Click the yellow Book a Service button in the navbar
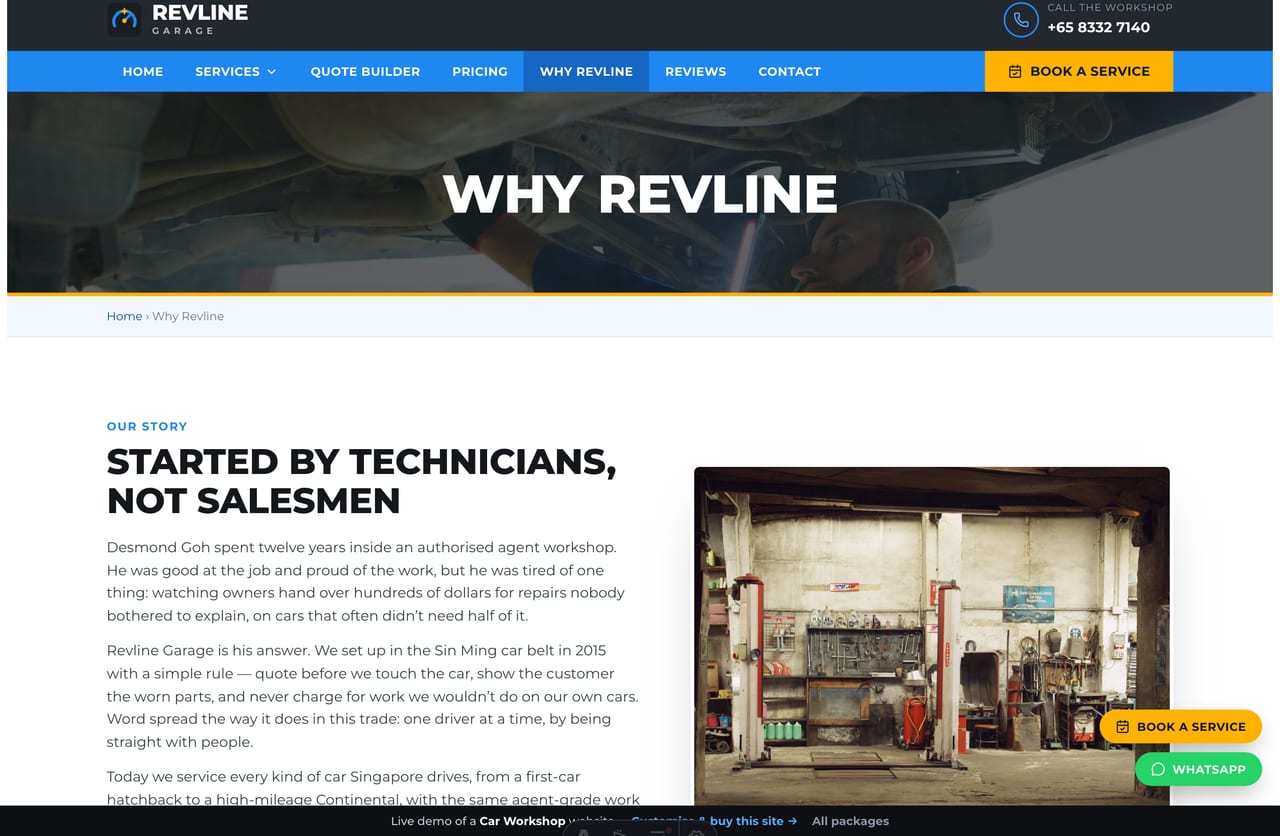Screen dimensions: 1280x836 (1079, 72)
